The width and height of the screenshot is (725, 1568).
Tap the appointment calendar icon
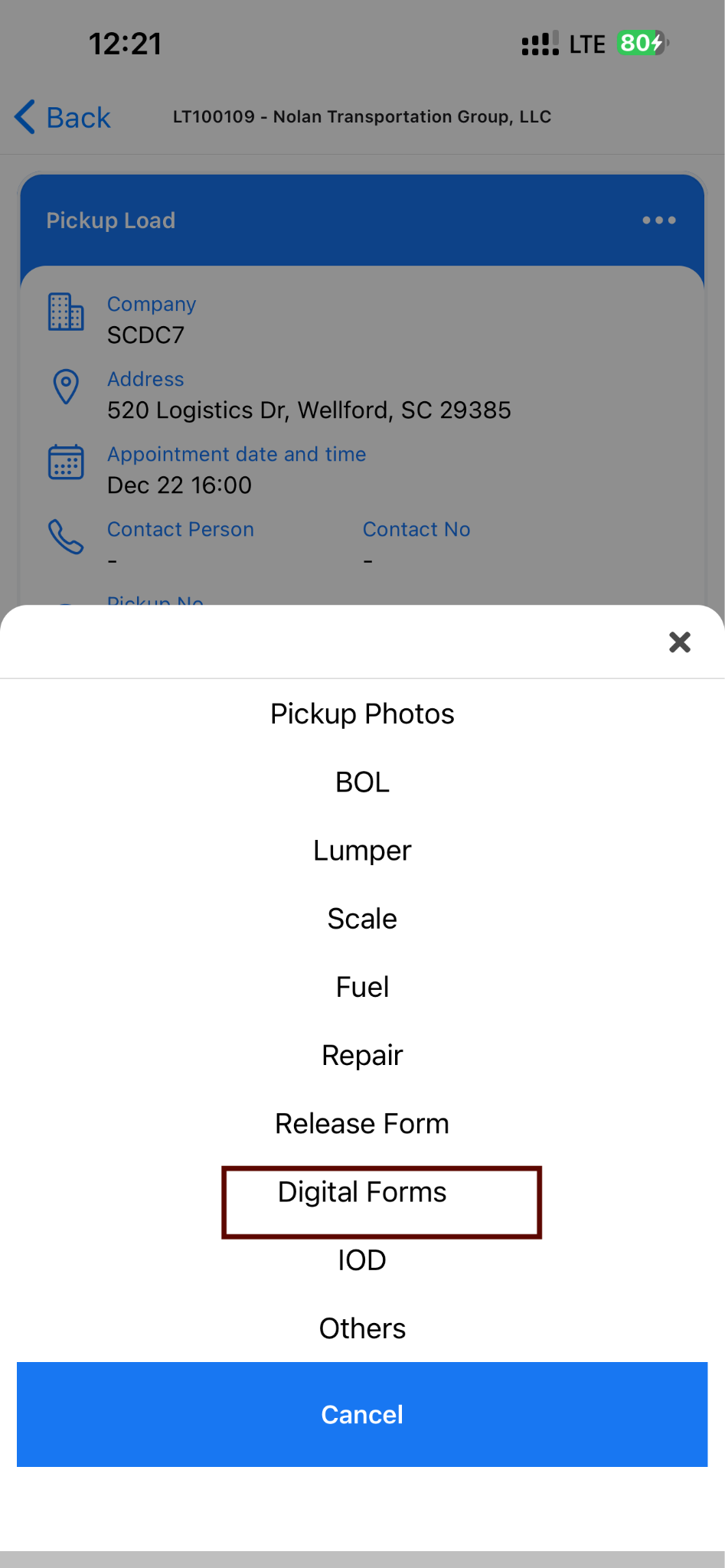[x=66, y=462]
